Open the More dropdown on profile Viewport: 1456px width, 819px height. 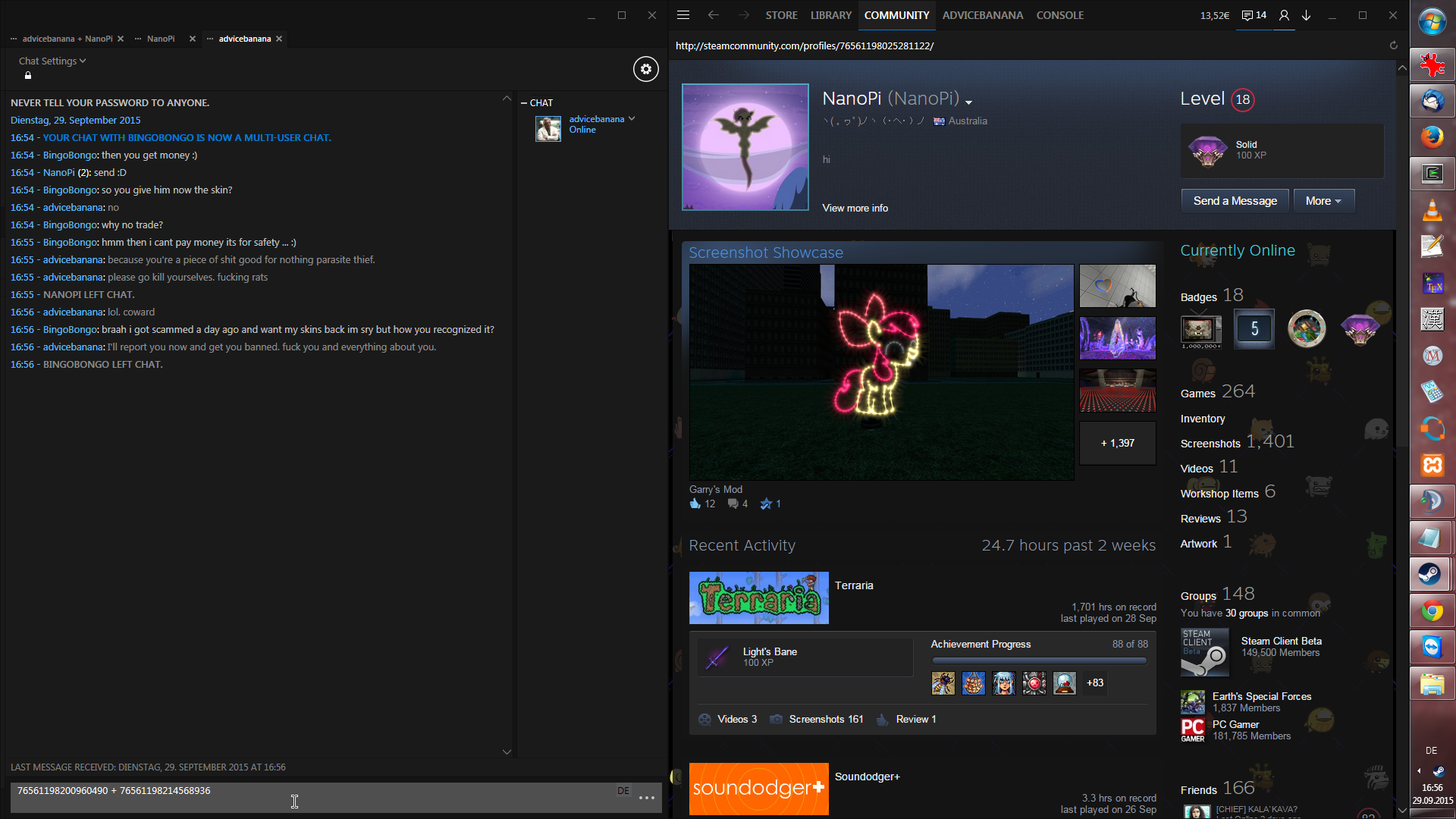1323,201
